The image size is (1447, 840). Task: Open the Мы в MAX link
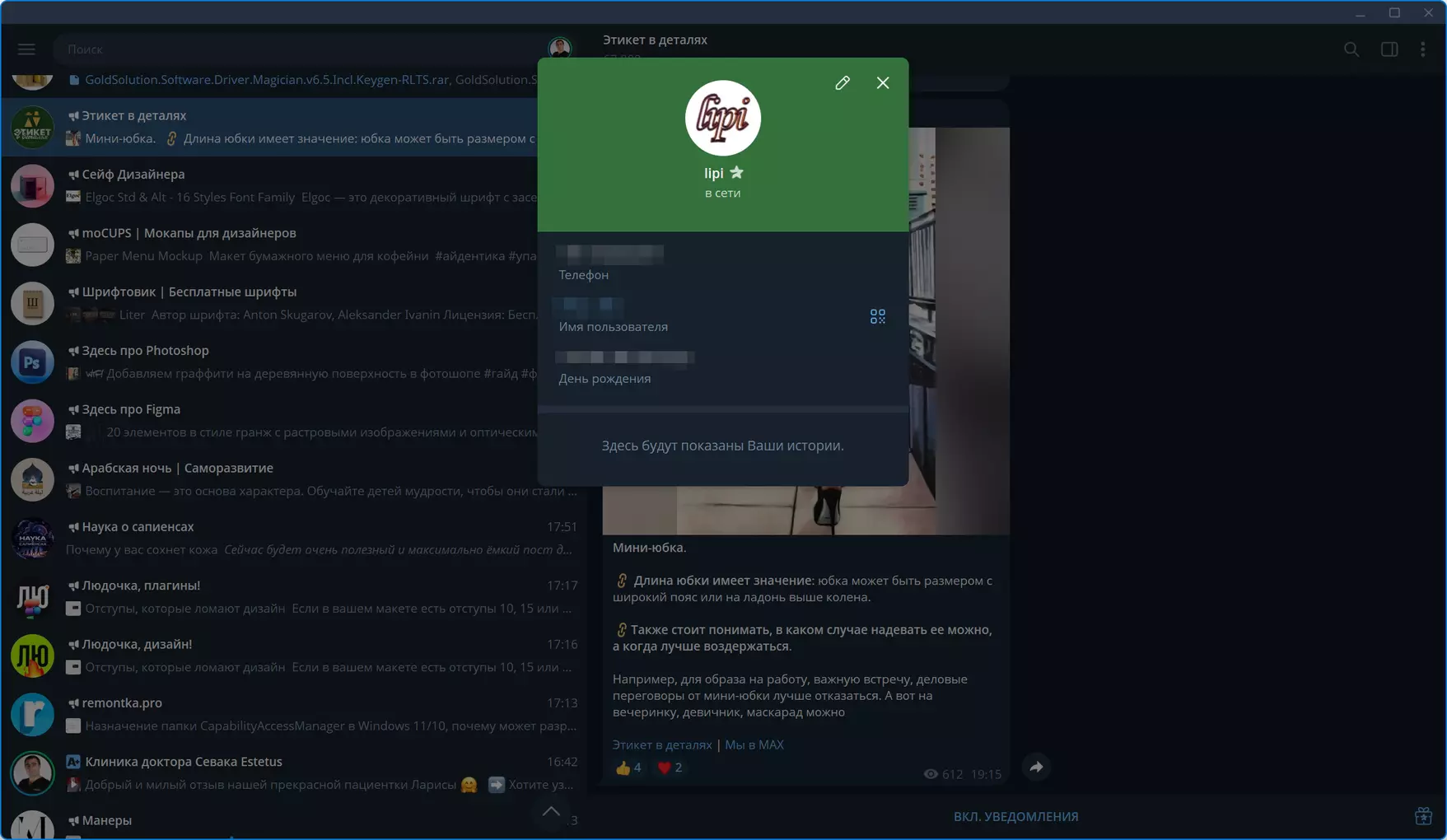click(754, 744)
